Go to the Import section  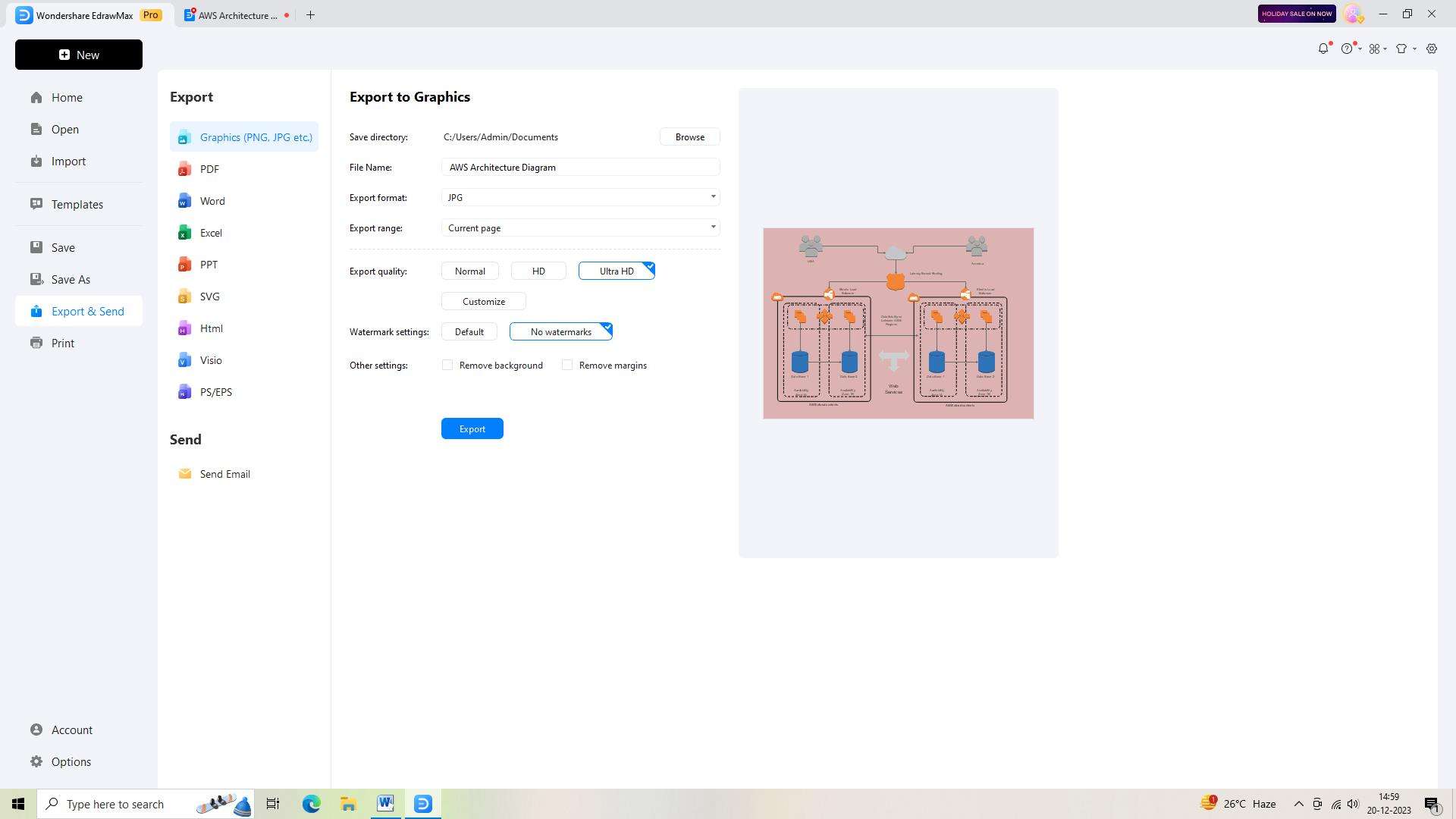click(x=79, y=161)
